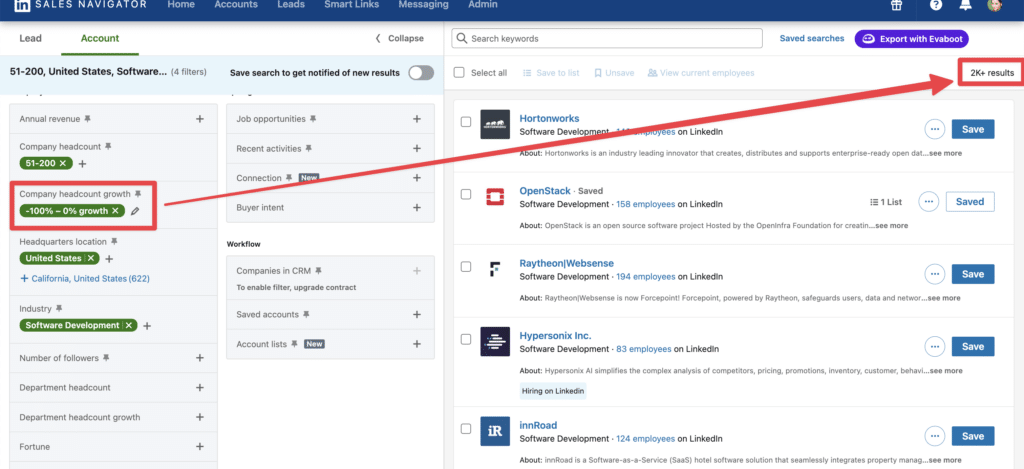This screenshot has height=469, width=1024.
Task: Add California, United States location suggestion
Action: (86, 278)
